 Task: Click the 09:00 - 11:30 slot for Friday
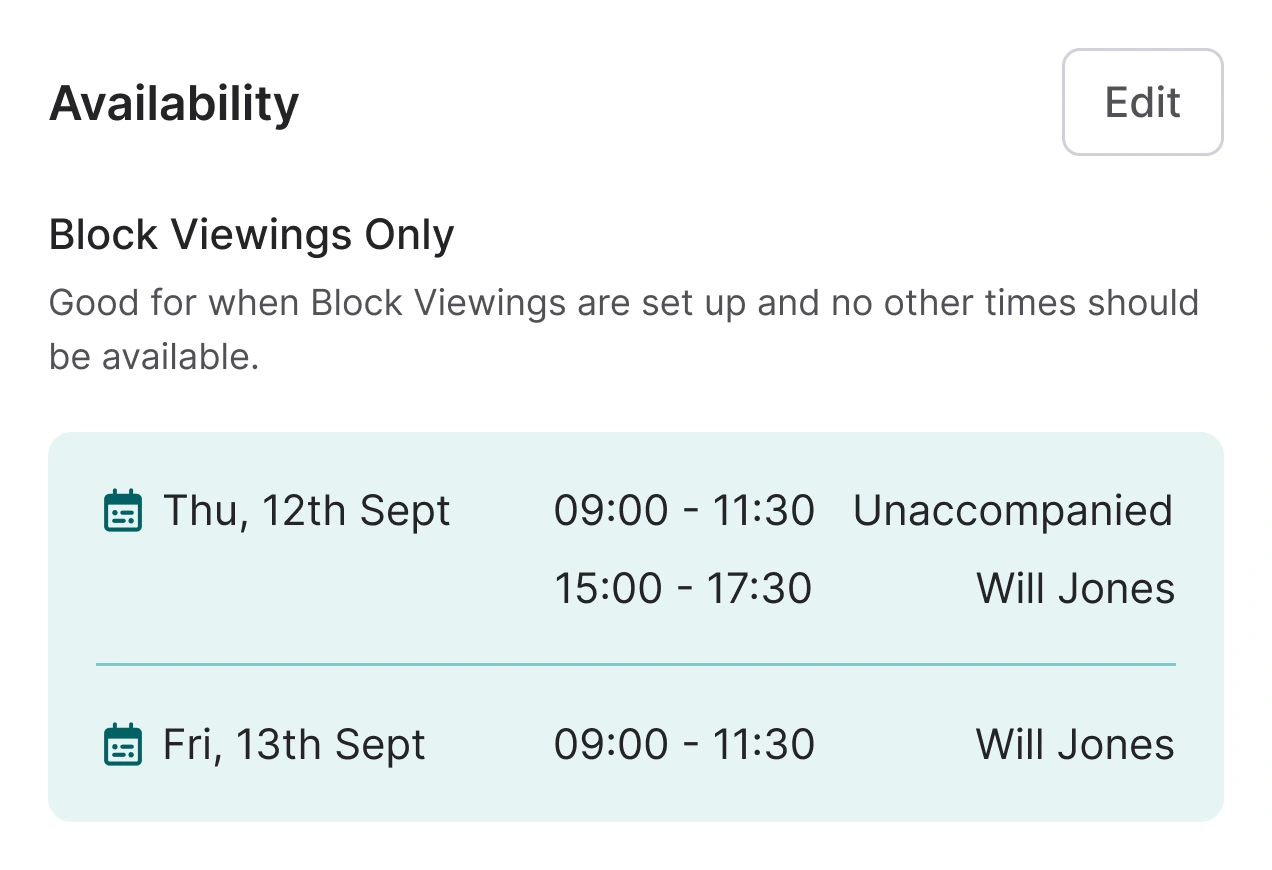coord(684,745)
